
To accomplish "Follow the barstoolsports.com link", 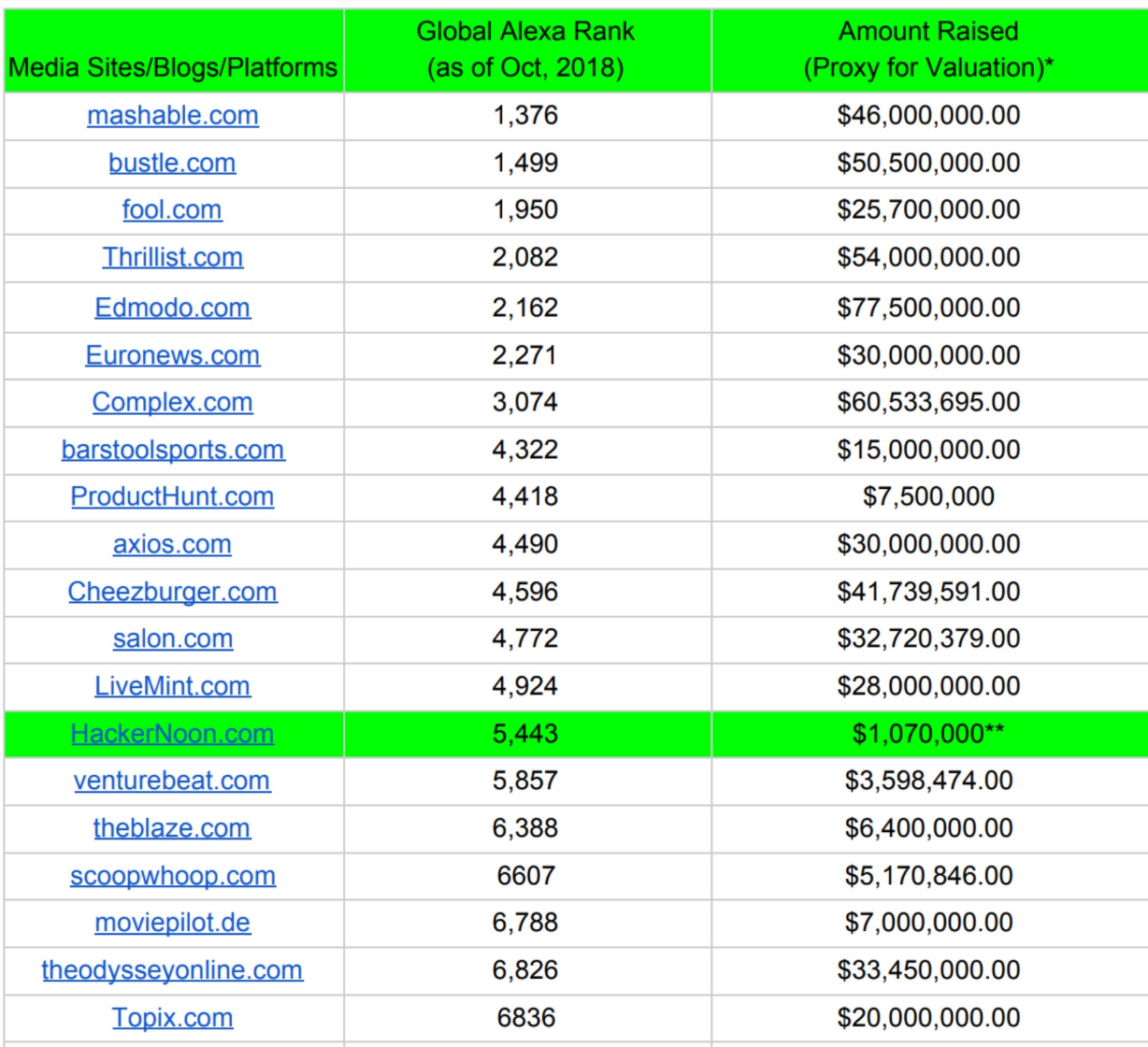I will pos(173,450).
